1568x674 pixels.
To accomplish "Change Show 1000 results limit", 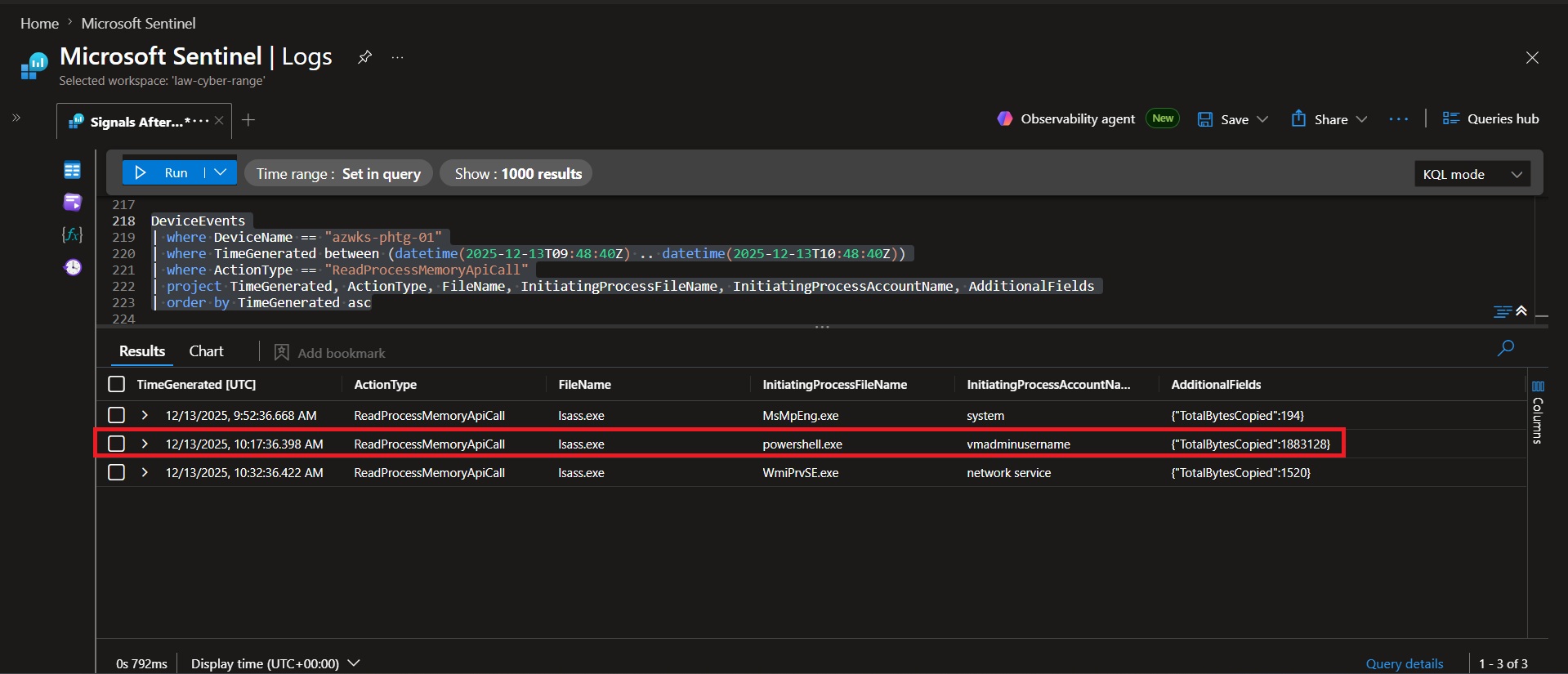I will point(517,173).
